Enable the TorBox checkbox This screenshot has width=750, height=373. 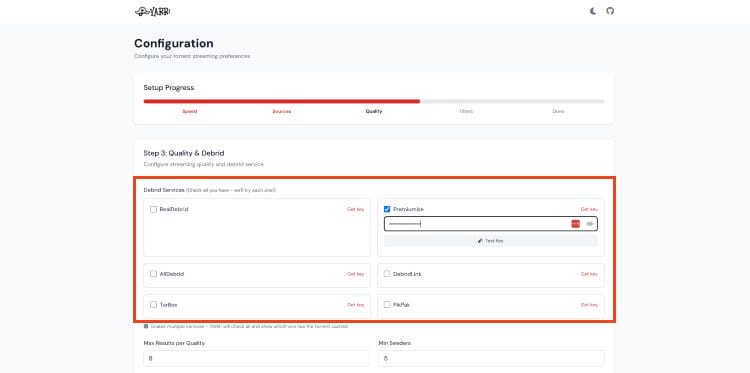pos(154,305)
